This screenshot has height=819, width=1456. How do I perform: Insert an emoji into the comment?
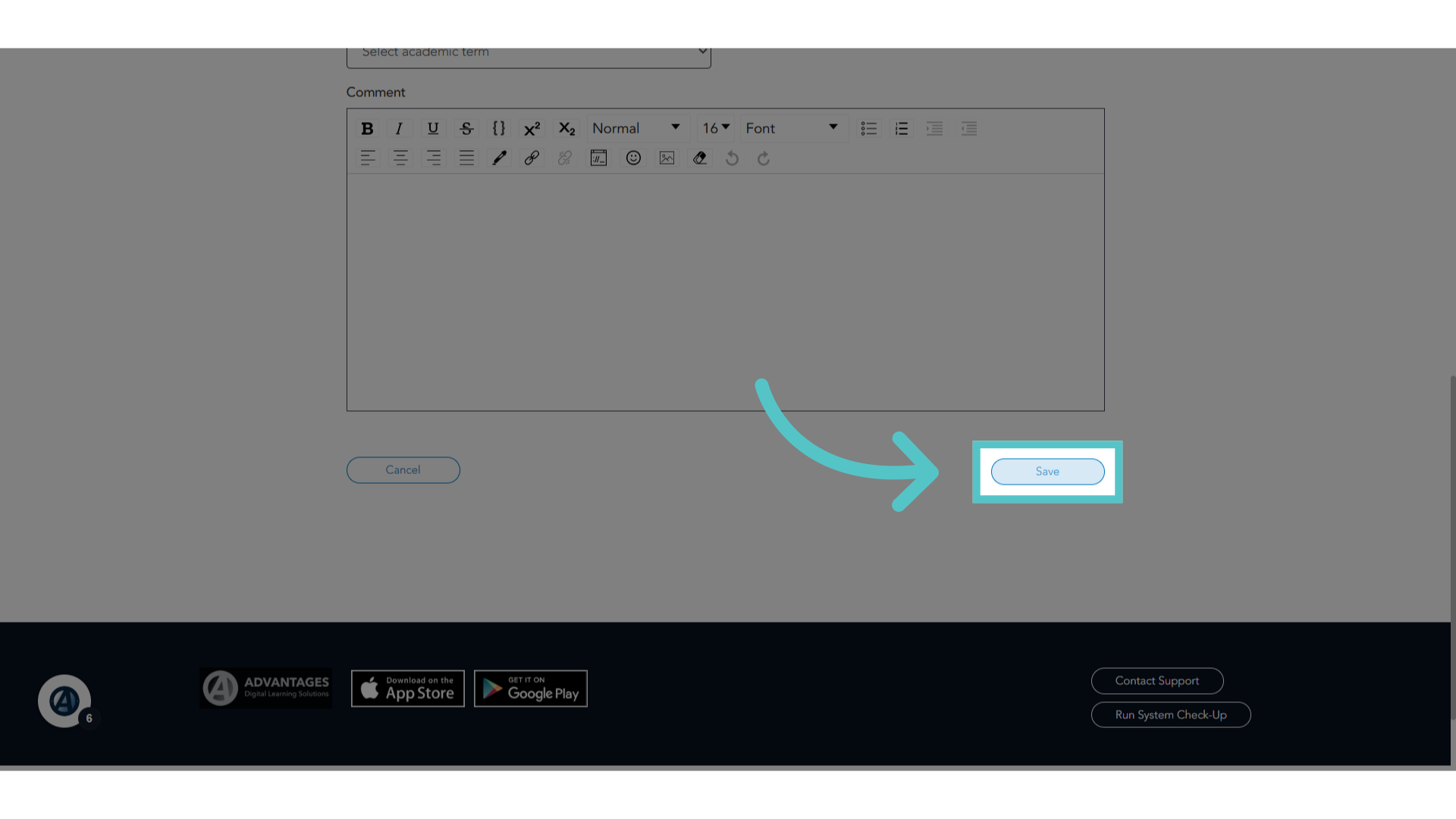click(633, 158)
